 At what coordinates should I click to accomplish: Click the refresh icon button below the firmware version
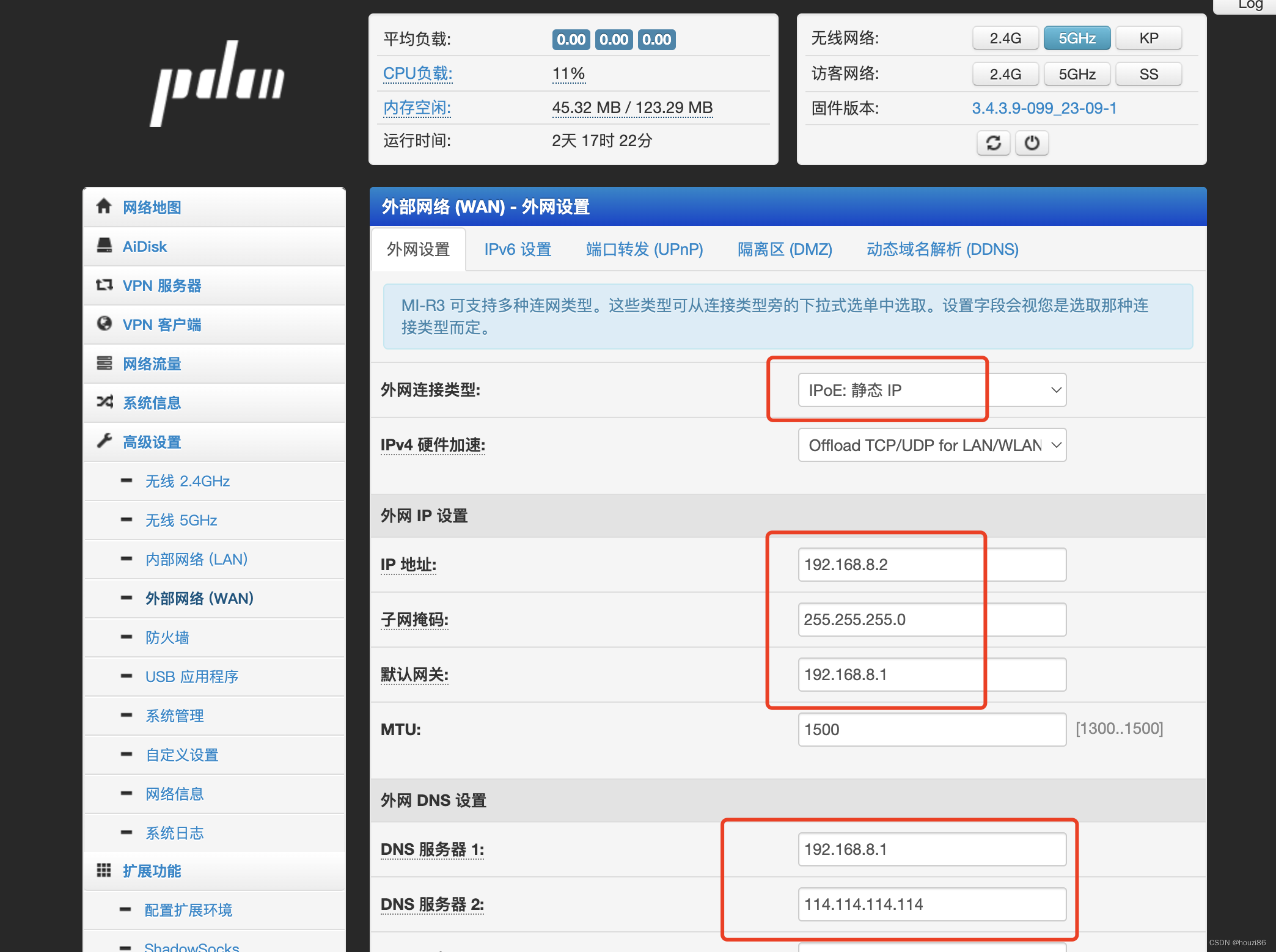993,143
